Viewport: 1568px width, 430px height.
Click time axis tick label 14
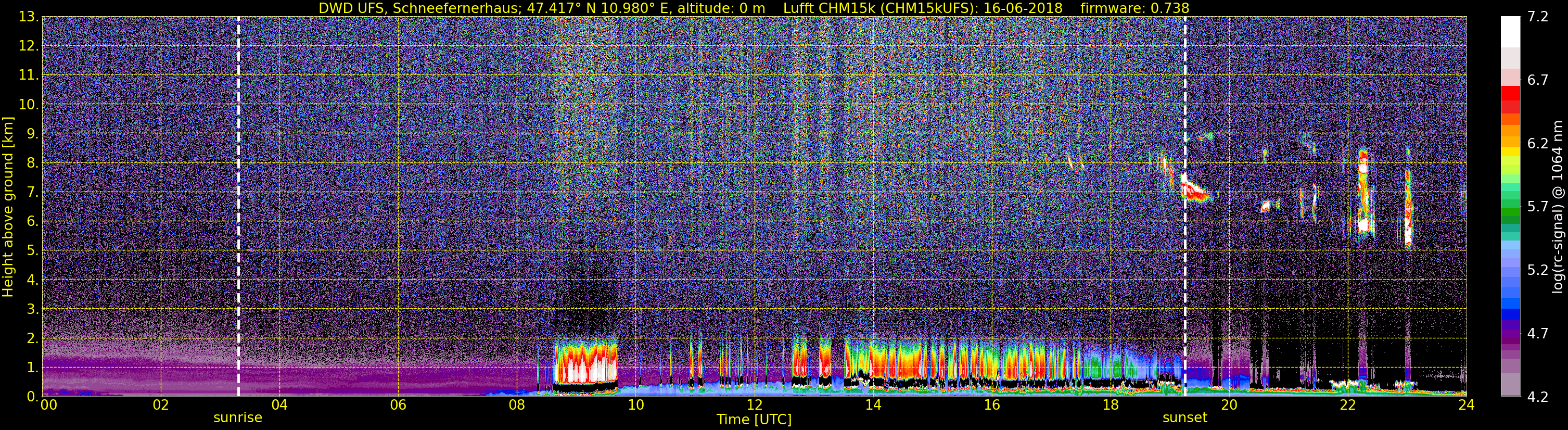pyautogui.click(x=873, y=405)
